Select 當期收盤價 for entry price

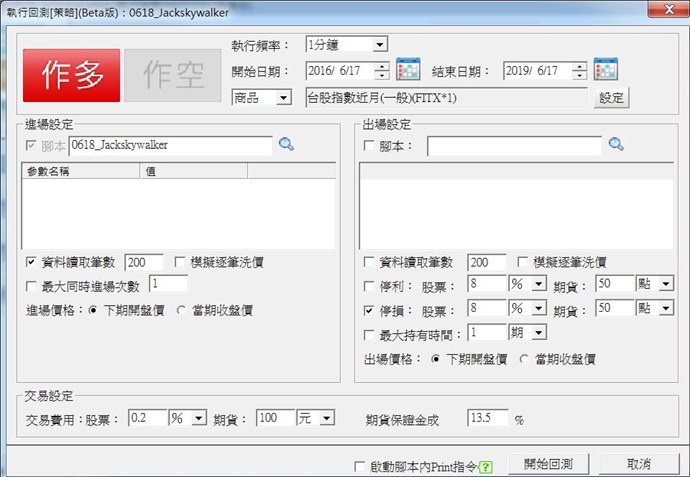pyautogui.click(x=182, y=310)
